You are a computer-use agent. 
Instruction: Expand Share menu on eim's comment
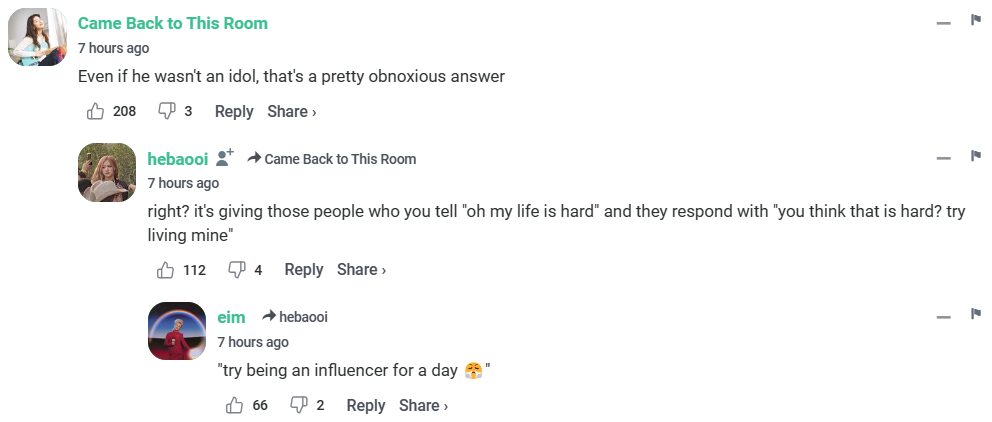pos(423,405)
